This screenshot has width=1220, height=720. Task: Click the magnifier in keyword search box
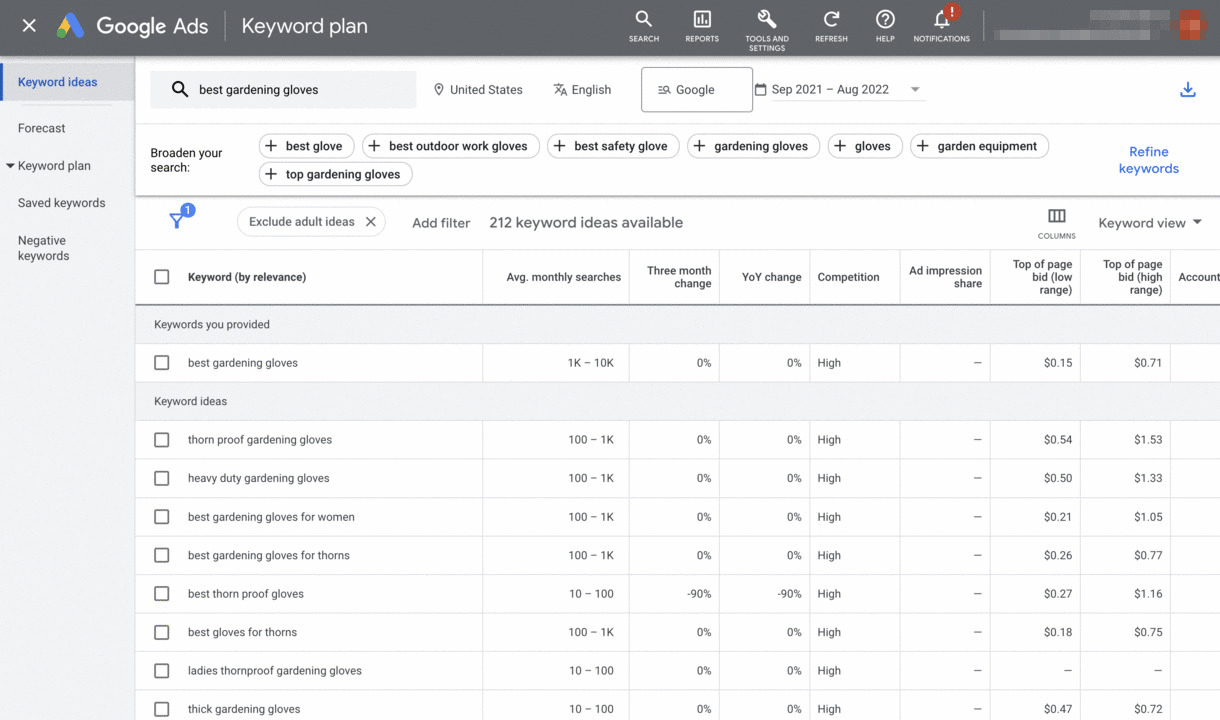[x=180, y=89]
